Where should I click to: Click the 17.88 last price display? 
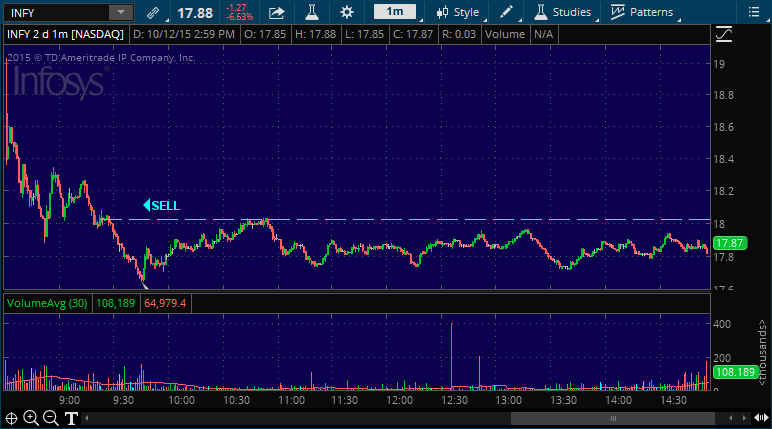195,13
